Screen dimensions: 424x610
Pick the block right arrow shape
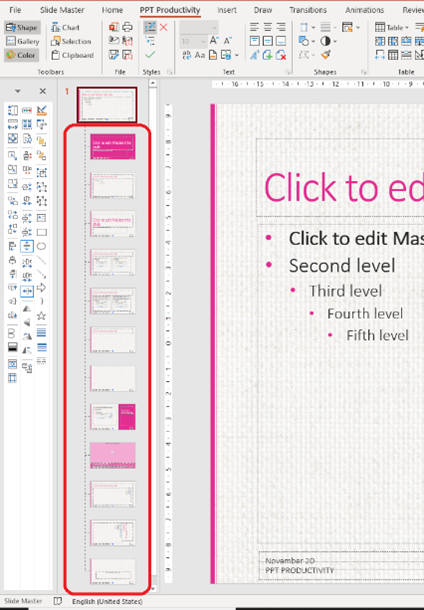41,288
